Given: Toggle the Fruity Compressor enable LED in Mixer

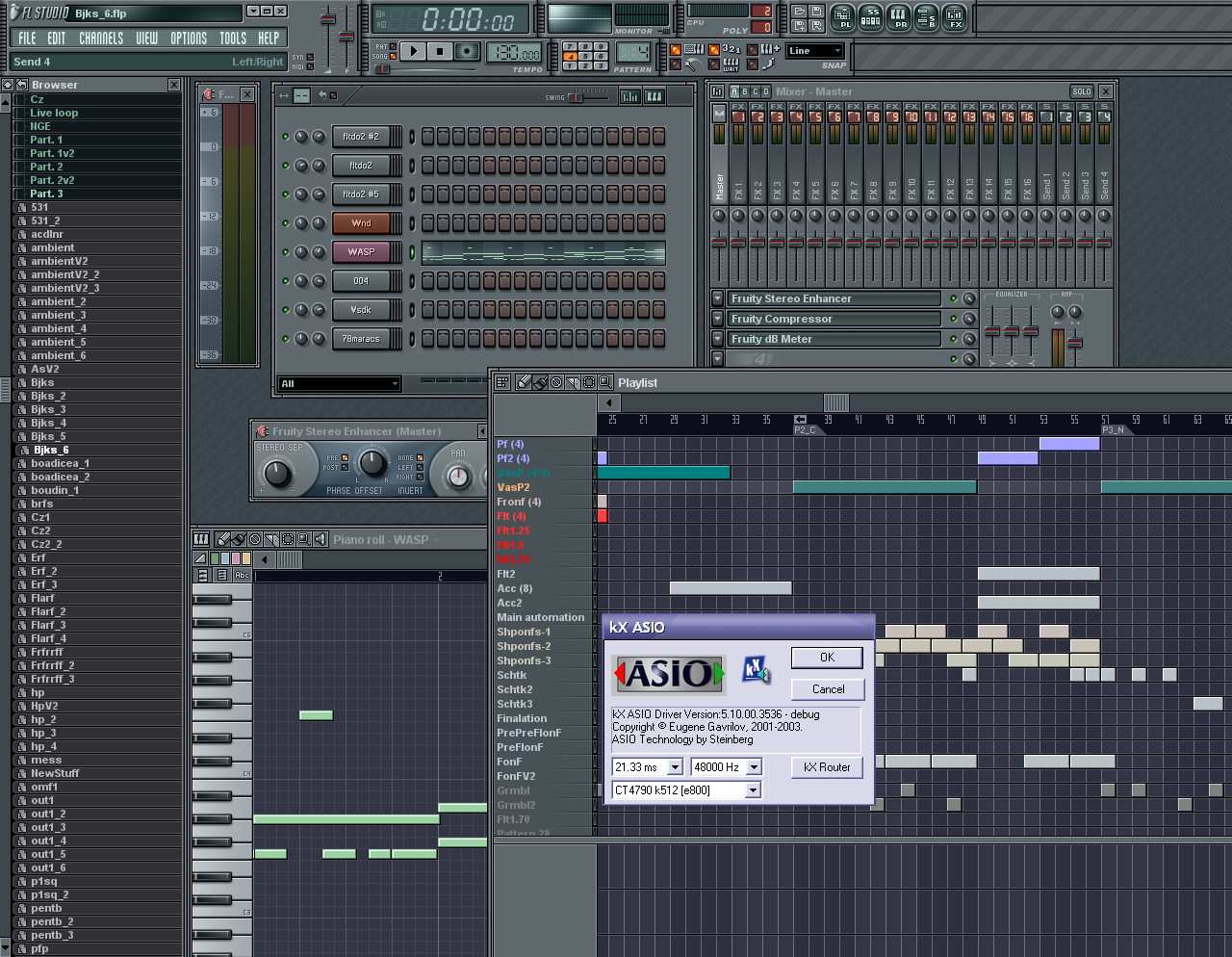Looking at the screenshot, I should click(x=954, y=319).
